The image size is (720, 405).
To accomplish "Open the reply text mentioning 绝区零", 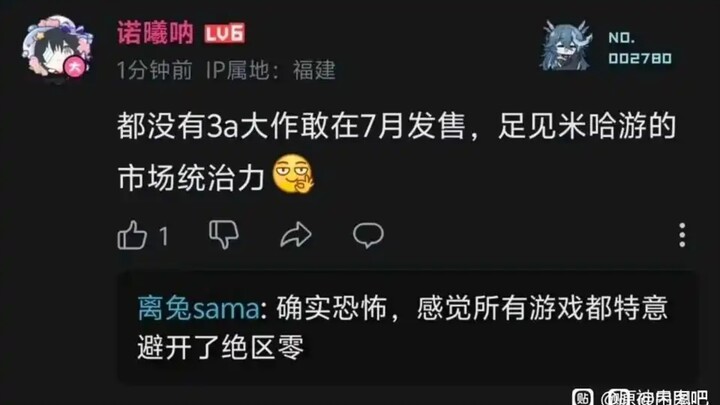I will pyautogui.click(x=402, y=327).
